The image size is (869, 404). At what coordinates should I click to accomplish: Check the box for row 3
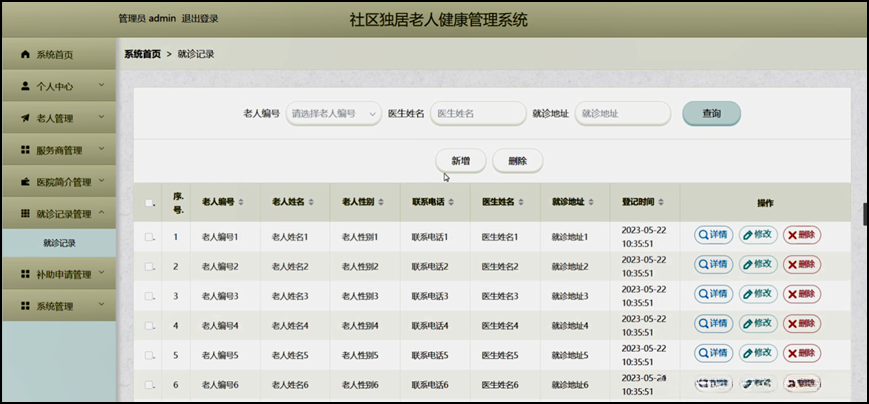(x=149, y=296)
